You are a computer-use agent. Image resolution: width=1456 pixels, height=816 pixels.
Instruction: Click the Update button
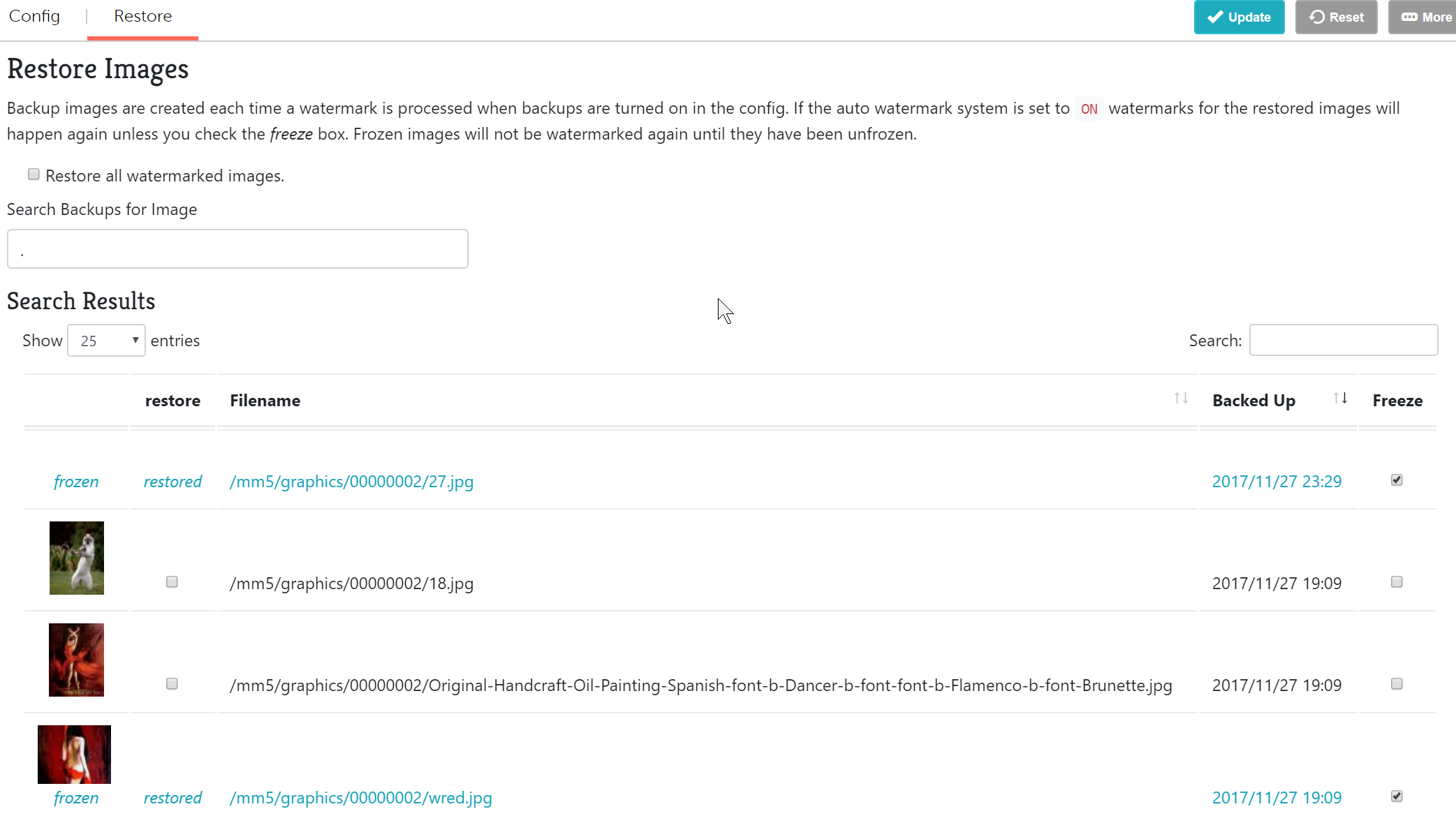[1239, 17]
